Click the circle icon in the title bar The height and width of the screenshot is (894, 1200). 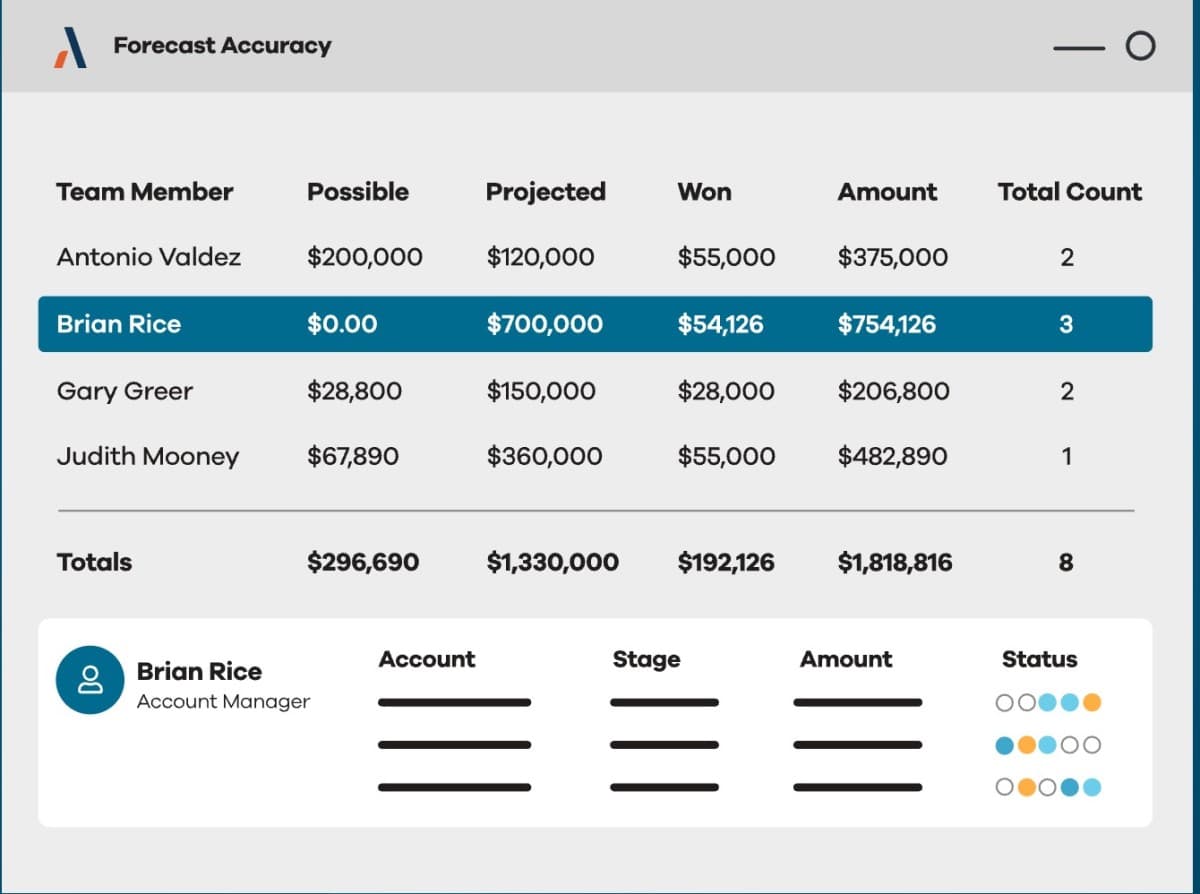[1140, 46]
